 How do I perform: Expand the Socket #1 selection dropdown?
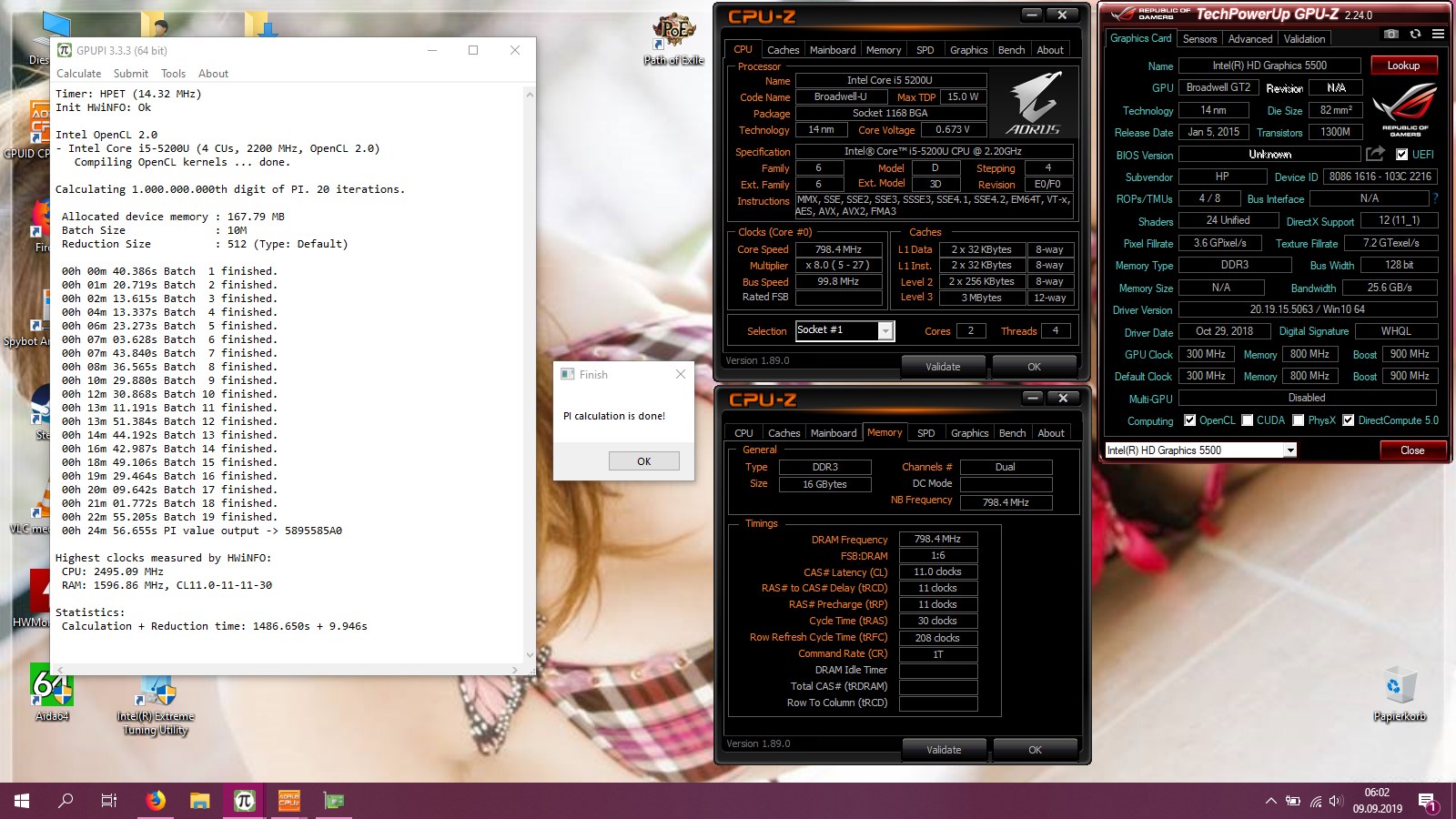click(x=885, y=331)
